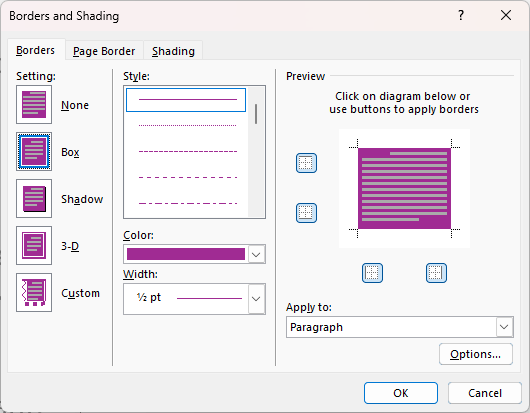Click the None setting label
This screenshot has width=530, height=413.
pos(75,105)
